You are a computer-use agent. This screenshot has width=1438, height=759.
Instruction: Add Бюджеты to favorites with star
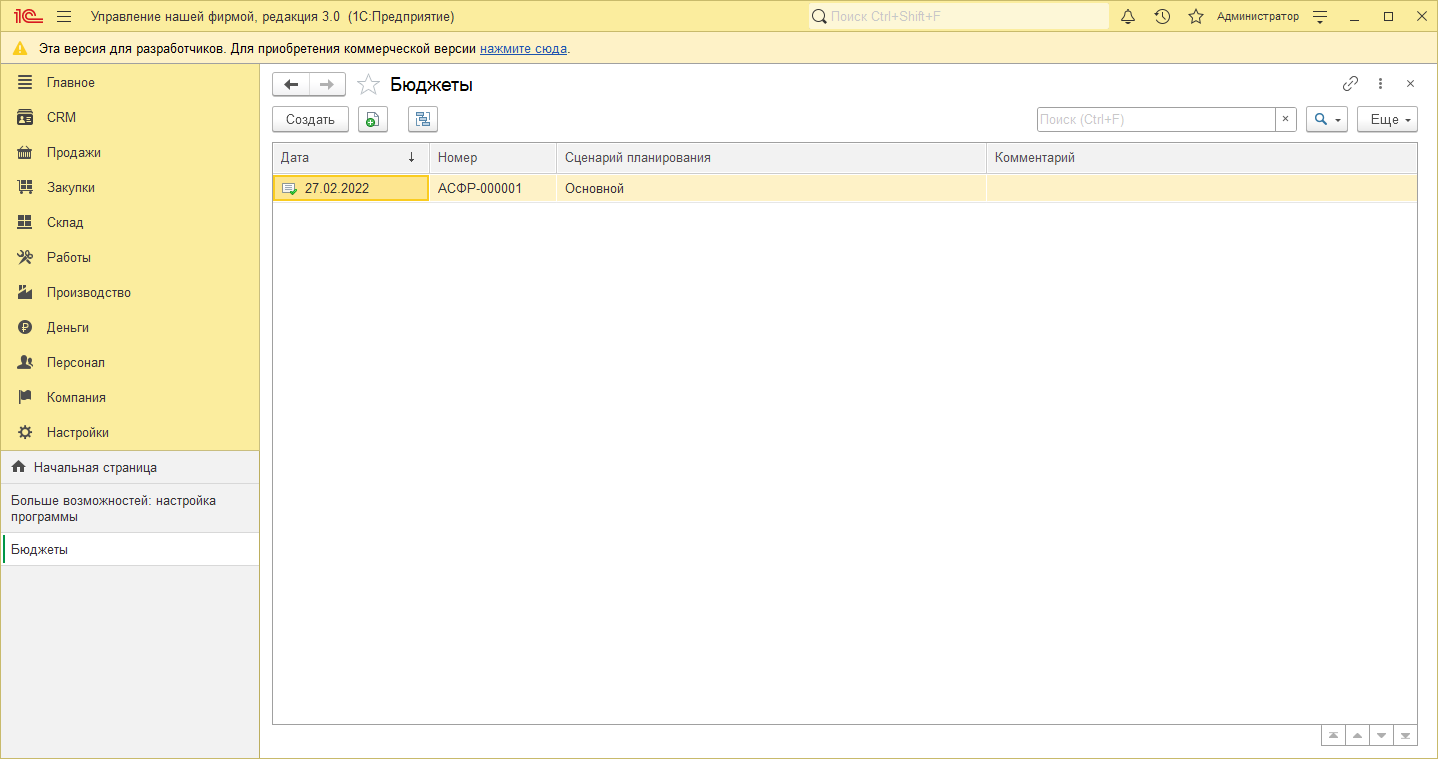pos(368,85)
